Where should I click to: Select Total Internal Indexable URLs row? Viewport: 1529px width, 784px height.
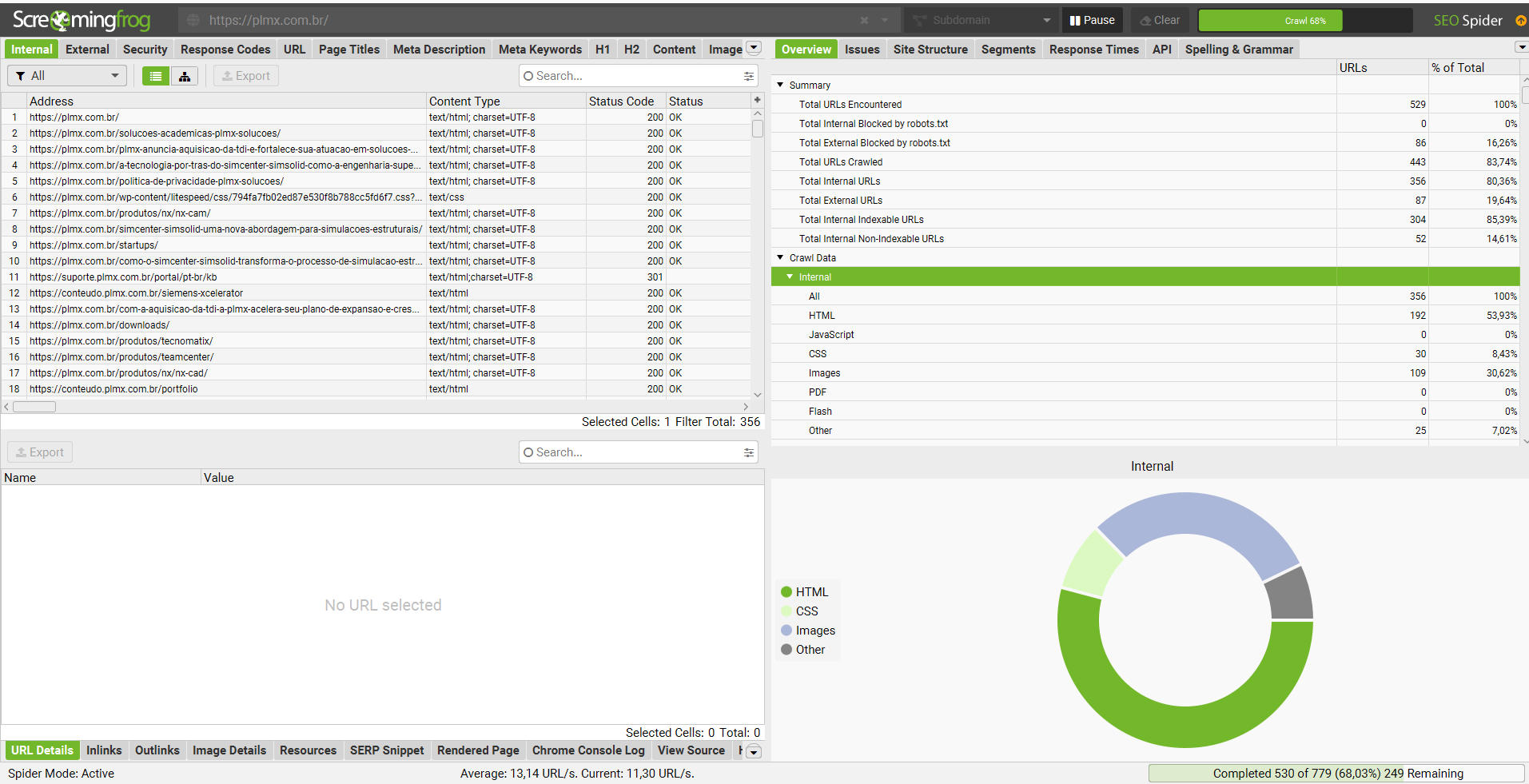coord(1145,219)
